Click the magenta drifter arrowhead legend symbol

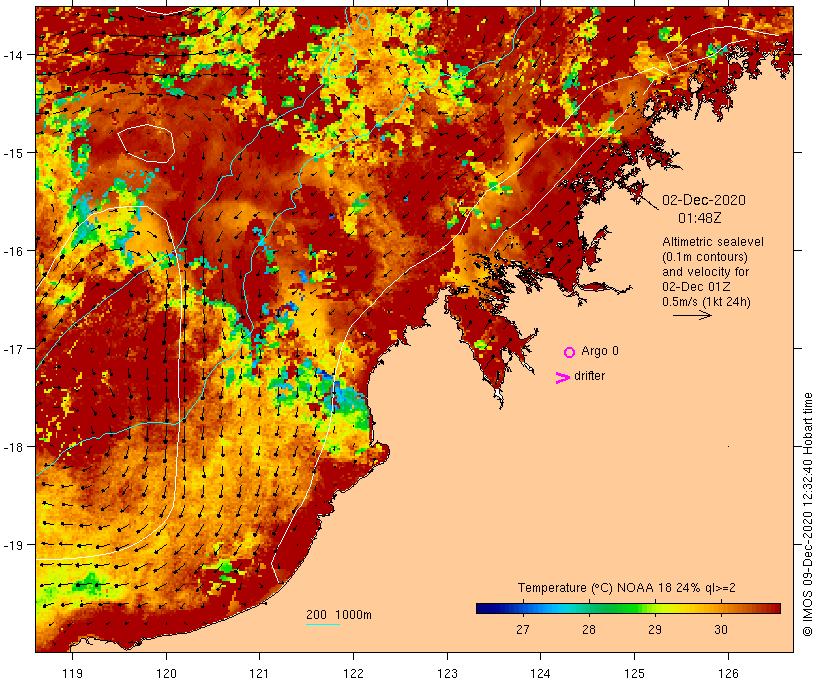(x=563, y=378)
